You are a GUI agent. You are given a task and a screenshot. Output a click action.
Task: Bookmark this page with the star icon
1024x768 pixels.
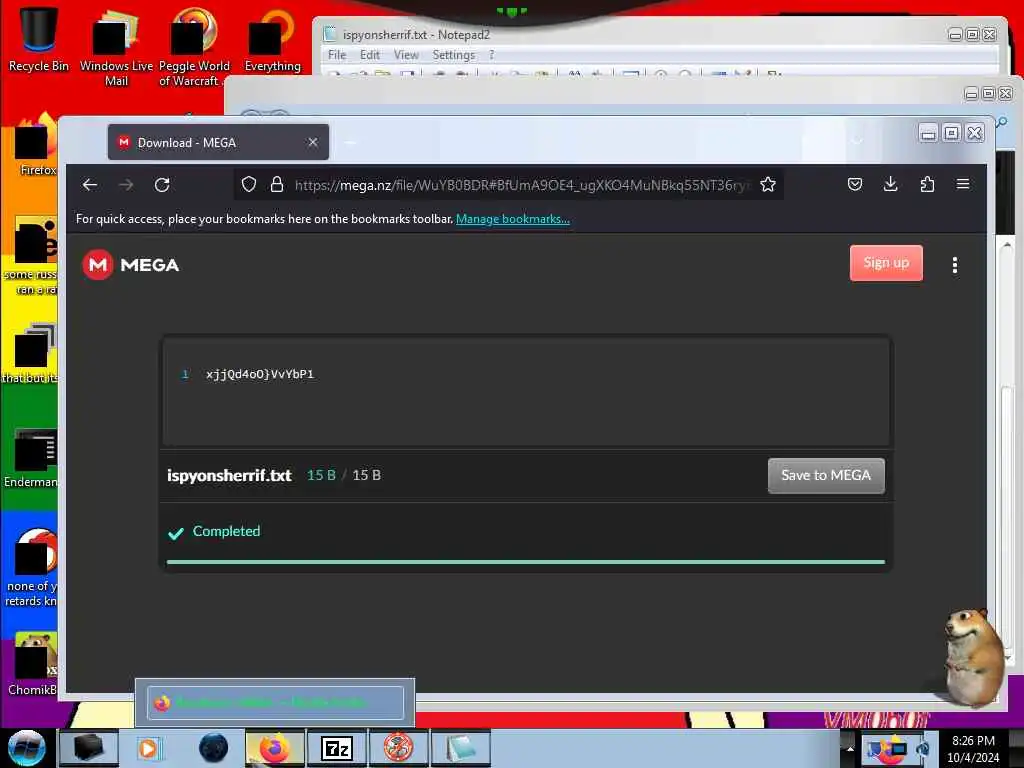pos(768,185)
